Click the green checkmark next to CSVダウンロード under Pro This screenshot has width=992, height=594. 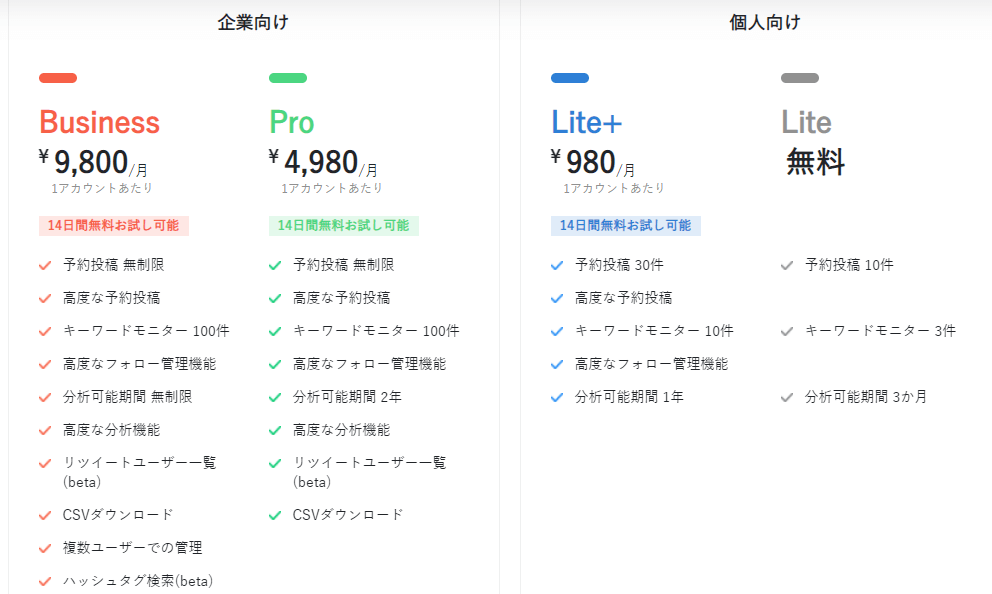pos(275,516)
